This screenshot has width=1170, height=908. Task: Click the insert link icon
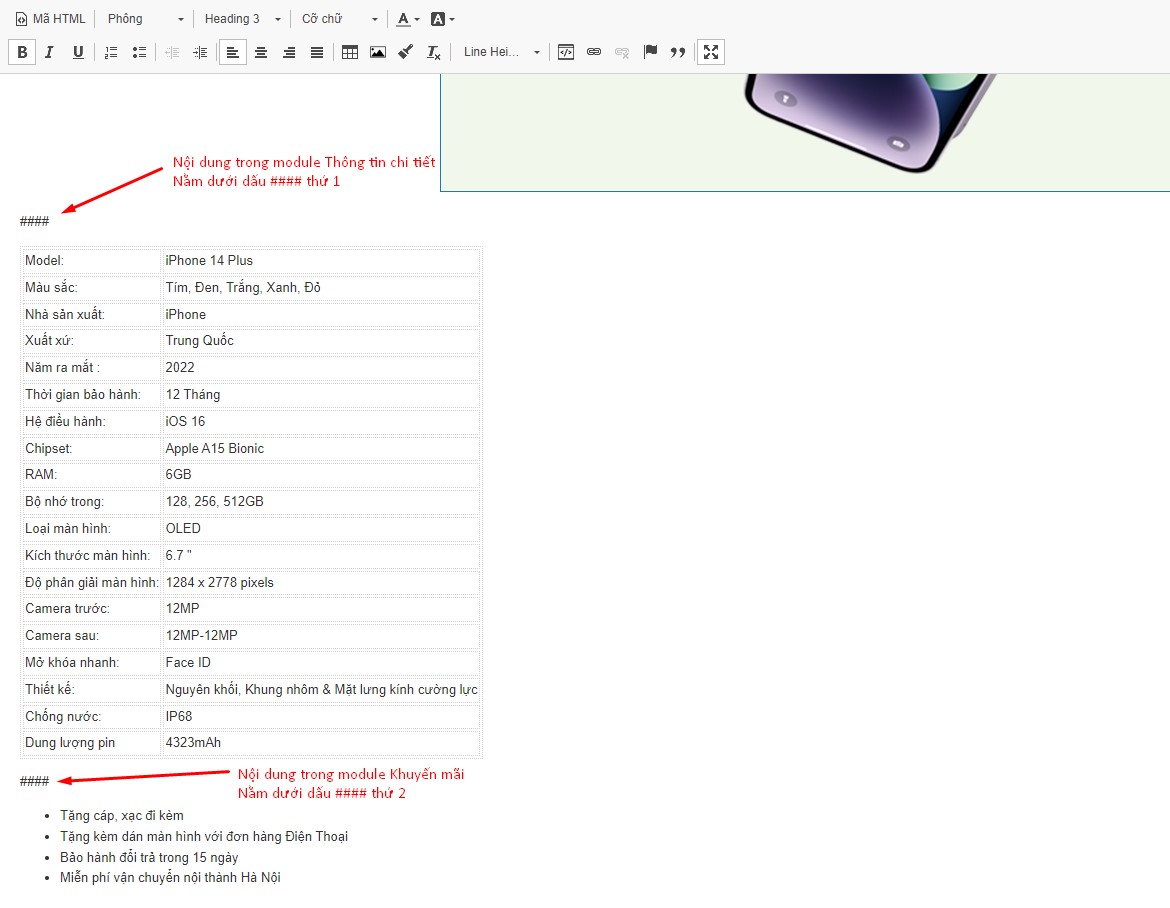click(594, 52)
